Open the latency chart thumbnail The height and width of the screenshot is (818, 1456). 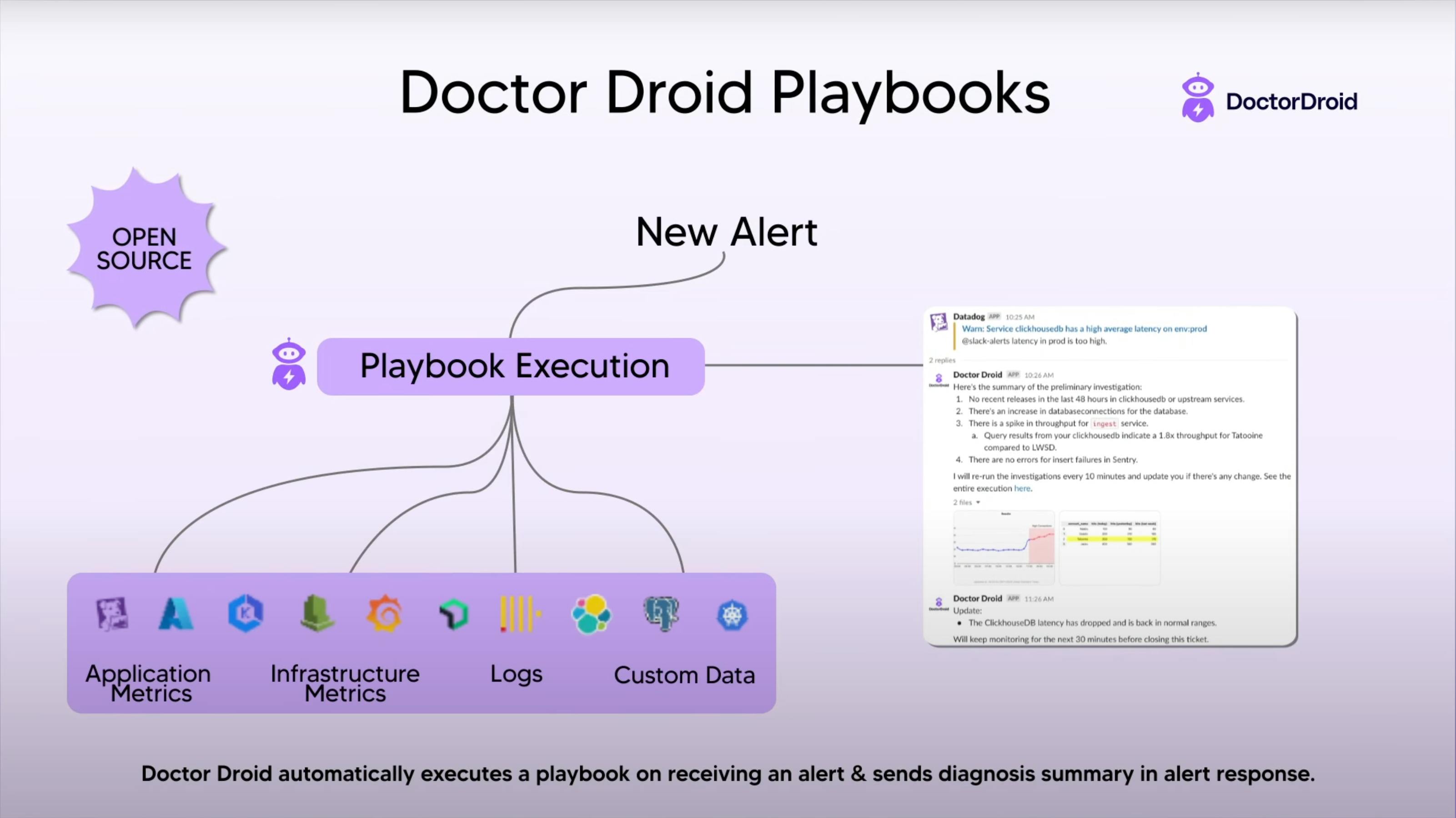(x=1004, y=548)
